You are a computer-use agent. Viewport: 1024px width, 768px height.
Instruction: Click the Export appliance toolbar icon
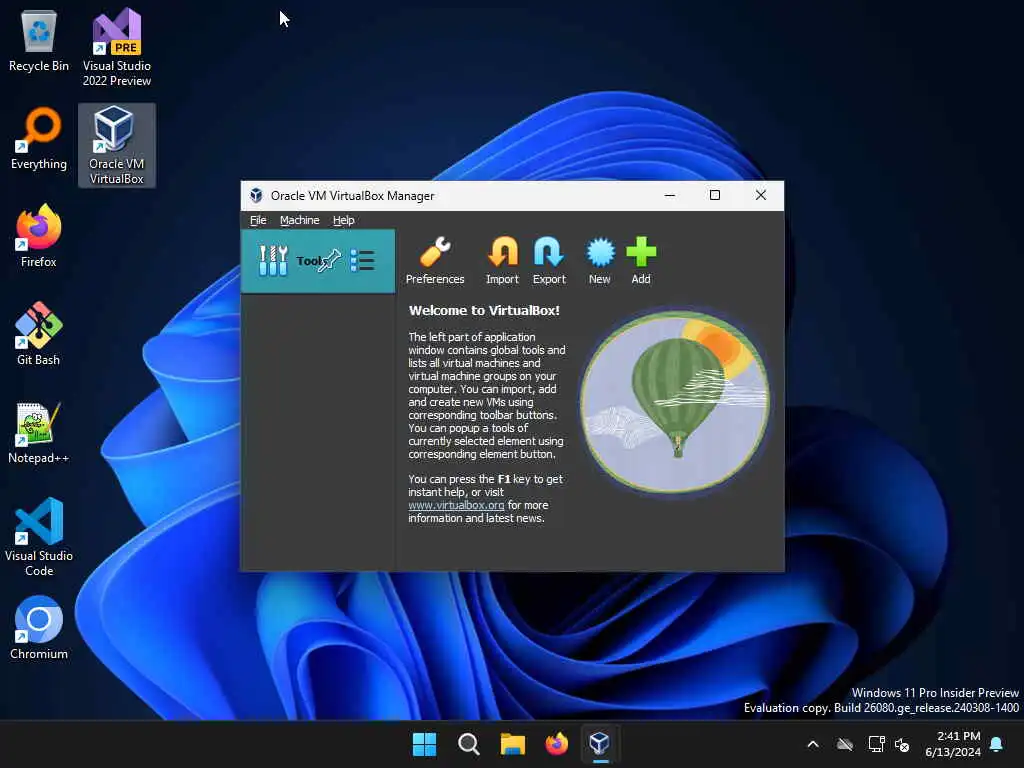(x=549, y=261)
